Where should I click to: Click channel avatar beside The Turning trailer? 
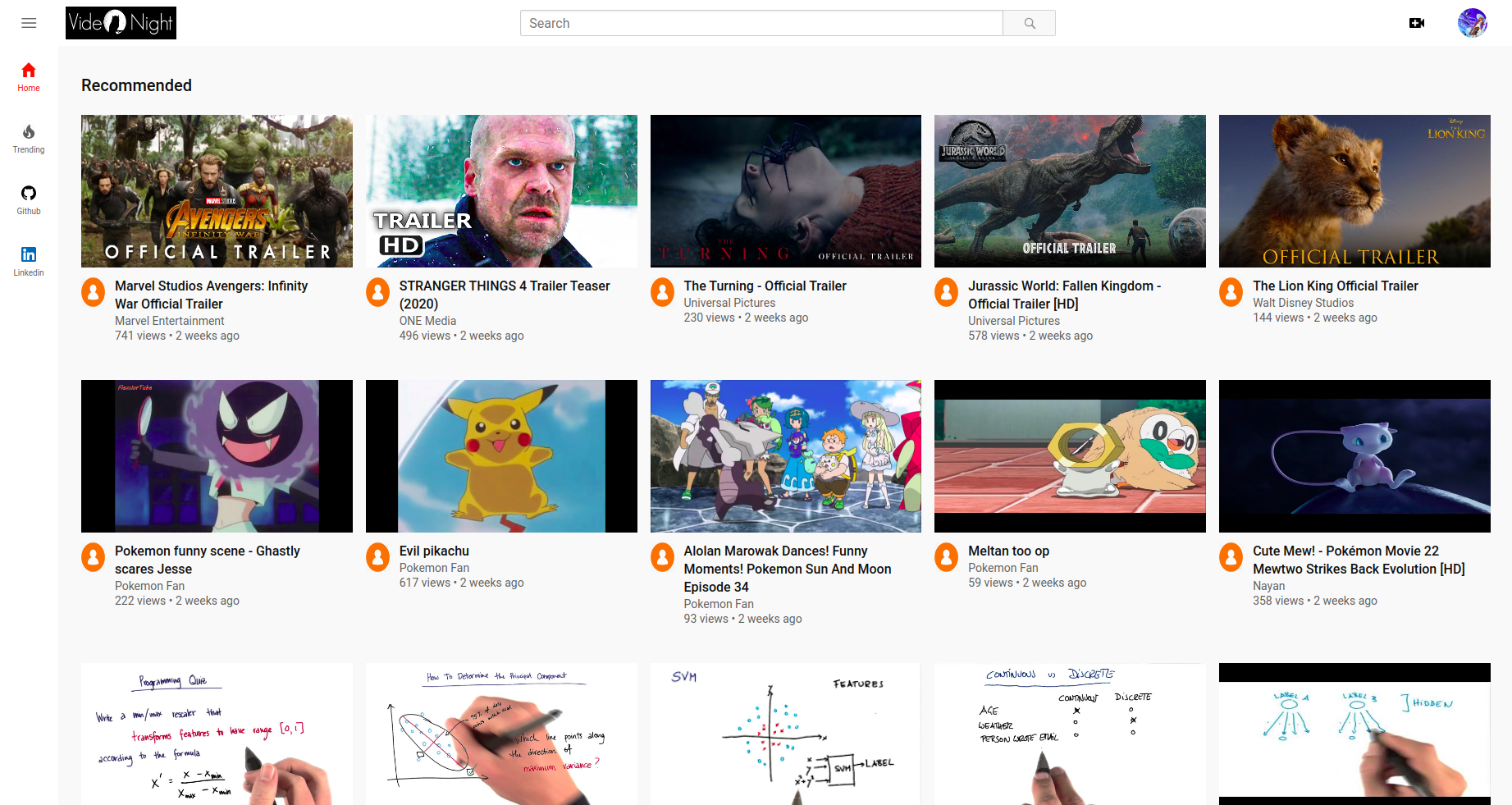[x=663, y=292]
